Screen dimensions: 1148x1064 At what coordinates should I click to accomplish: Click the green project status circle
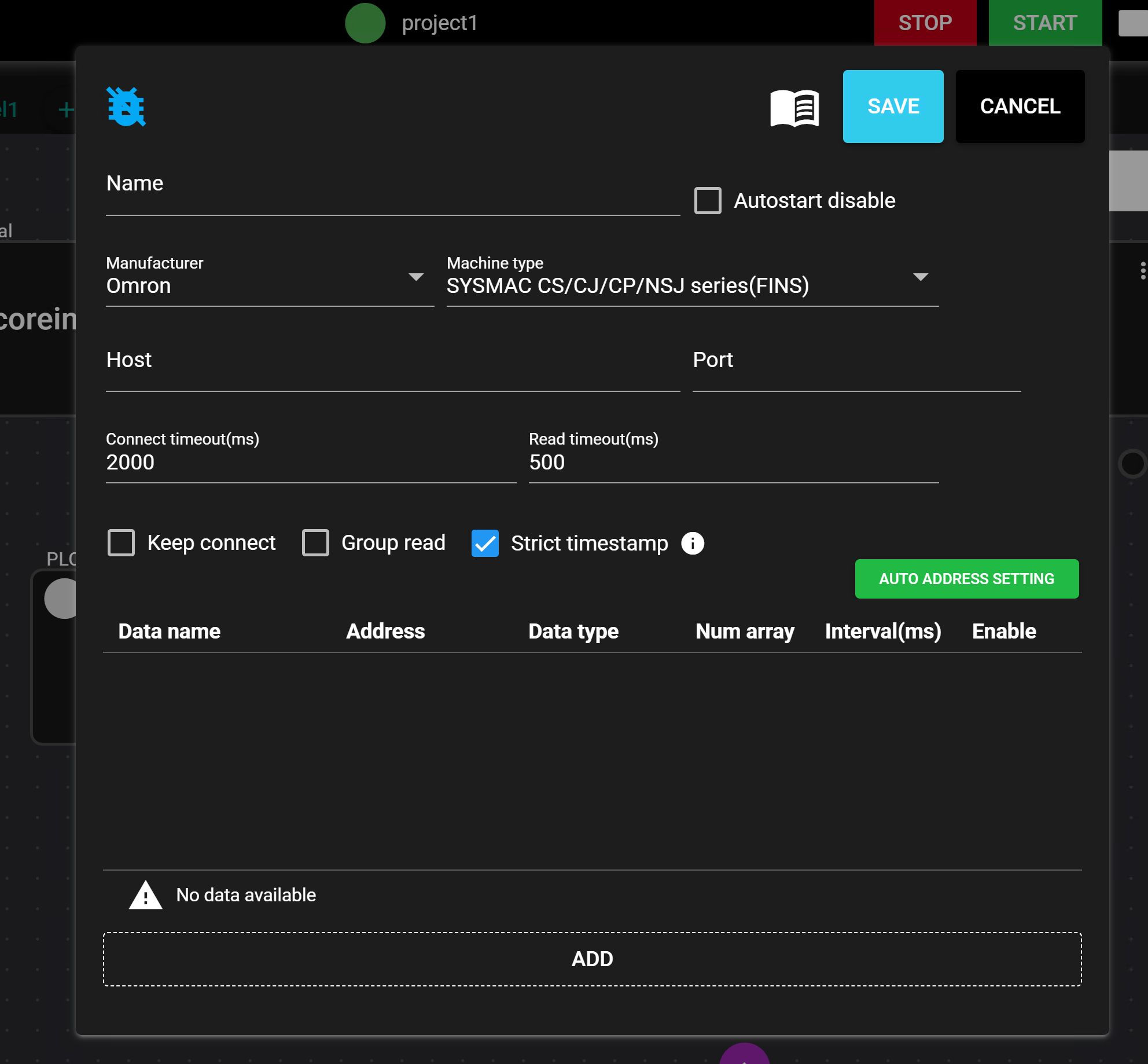365,23
